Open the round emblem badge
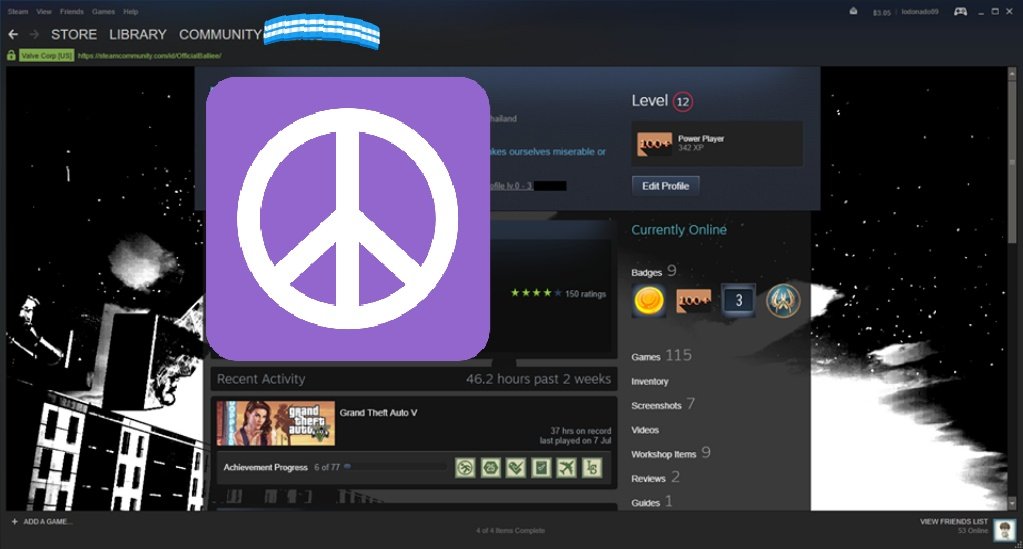1023x549 pixels. pos(783,300)
